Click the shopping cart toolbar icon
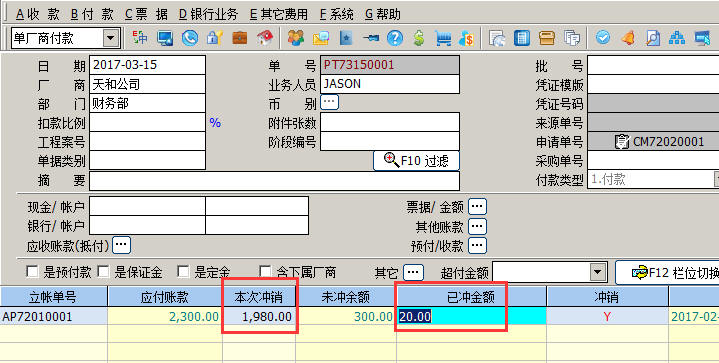The height and width of the screenshot is (363, 719). click(x=443, y=38)
